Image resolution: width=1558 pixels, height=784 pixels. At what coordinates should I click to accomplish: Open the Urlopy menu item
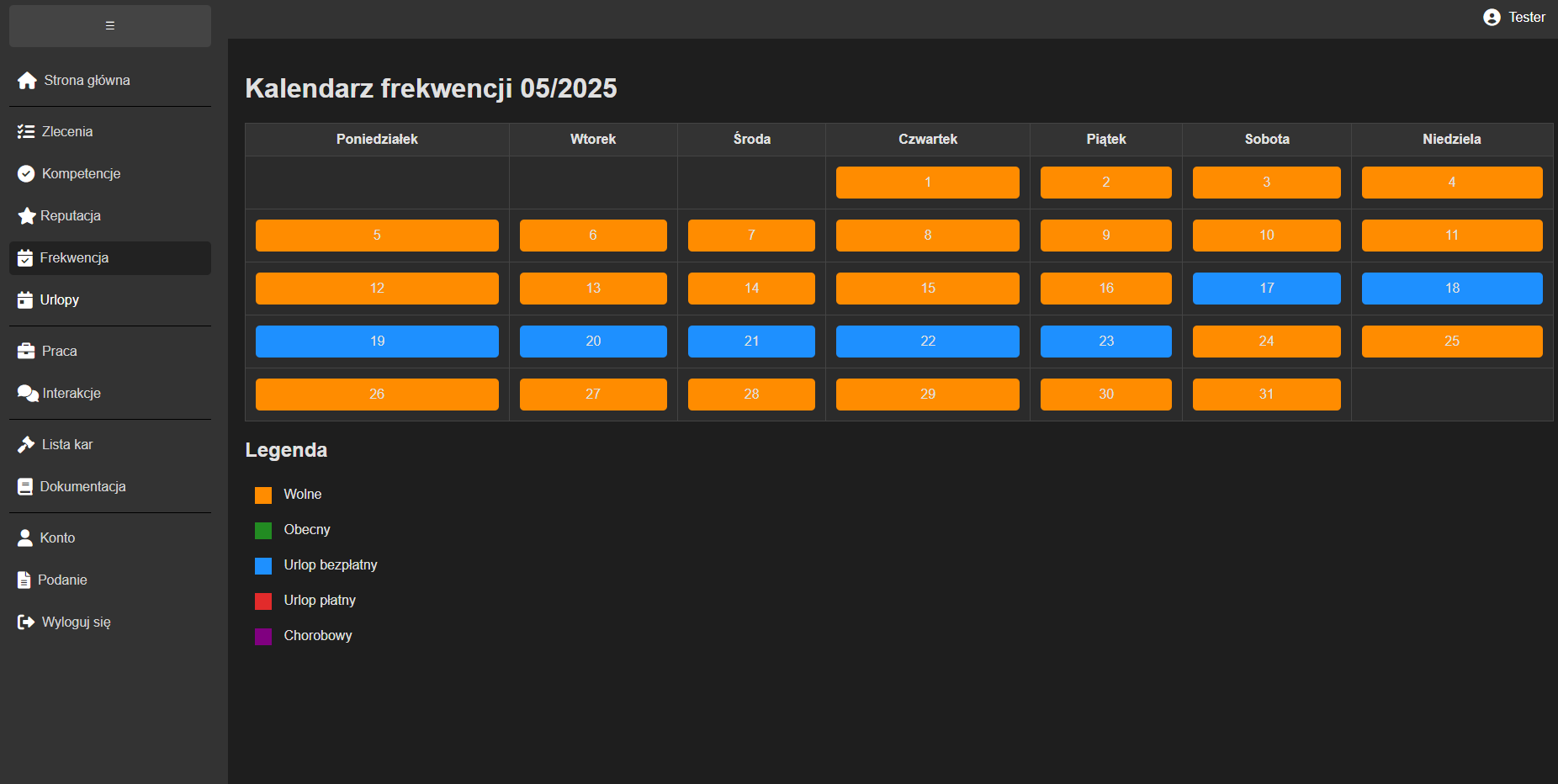59,300
